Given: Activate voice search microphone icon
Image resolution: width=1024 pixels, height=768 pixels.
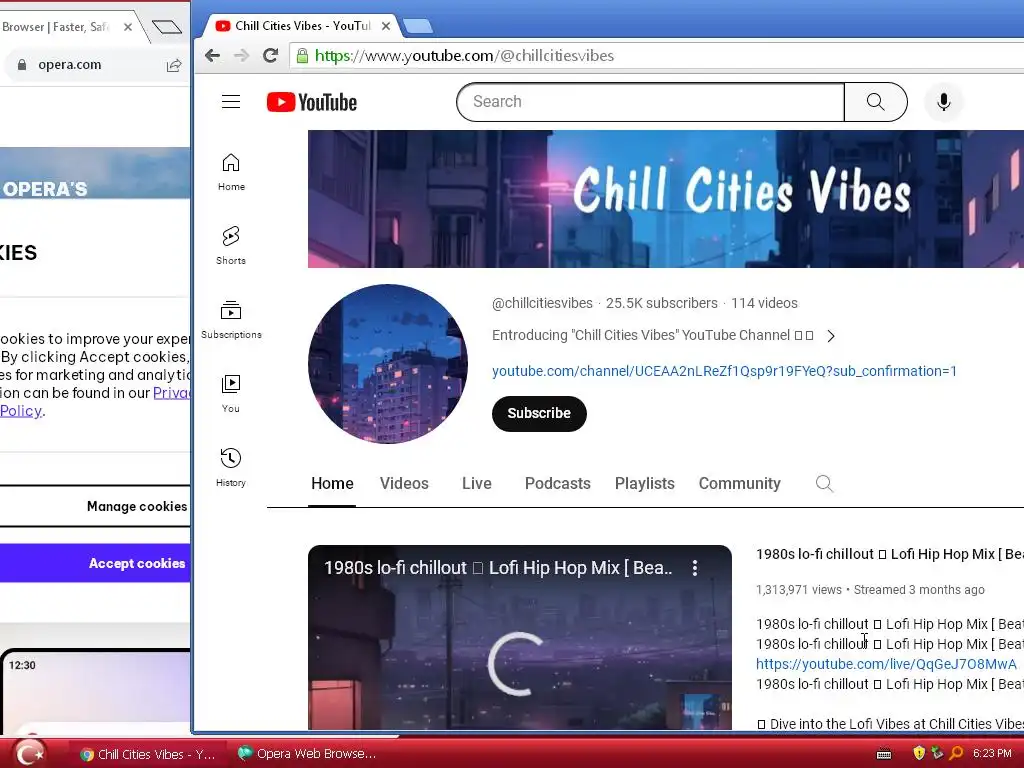Looking at the screenshot, I should pyautogui.click(x=943, y=102).
